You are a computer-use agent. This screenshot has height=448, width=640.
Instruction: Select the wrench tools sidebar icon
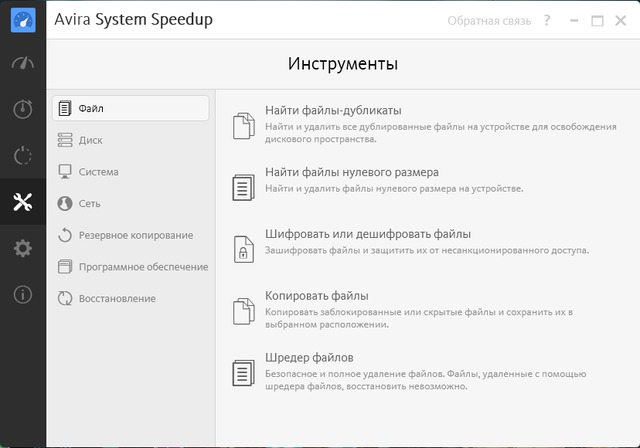(x=22, y=202)
